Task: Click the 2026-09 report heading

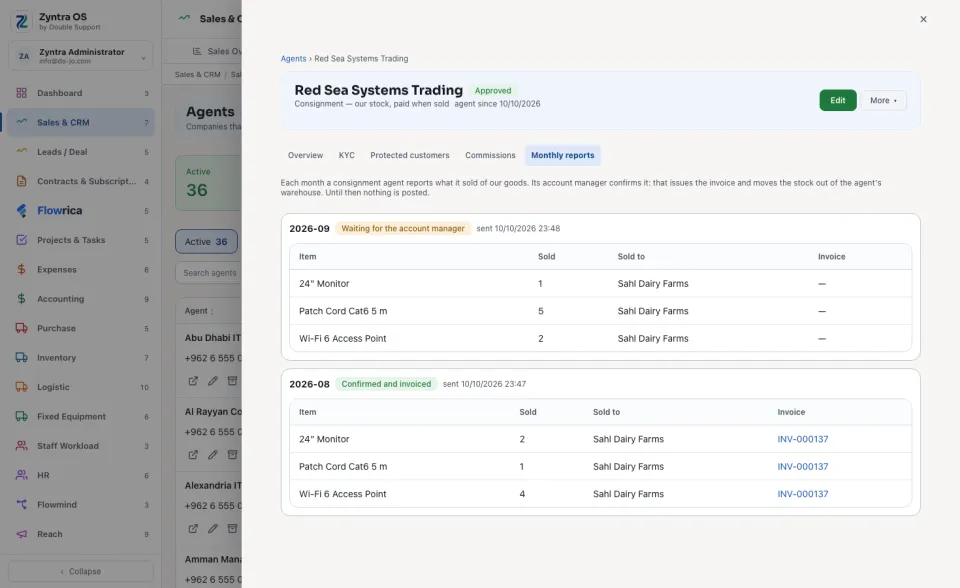Action: (x=309, y=228)
